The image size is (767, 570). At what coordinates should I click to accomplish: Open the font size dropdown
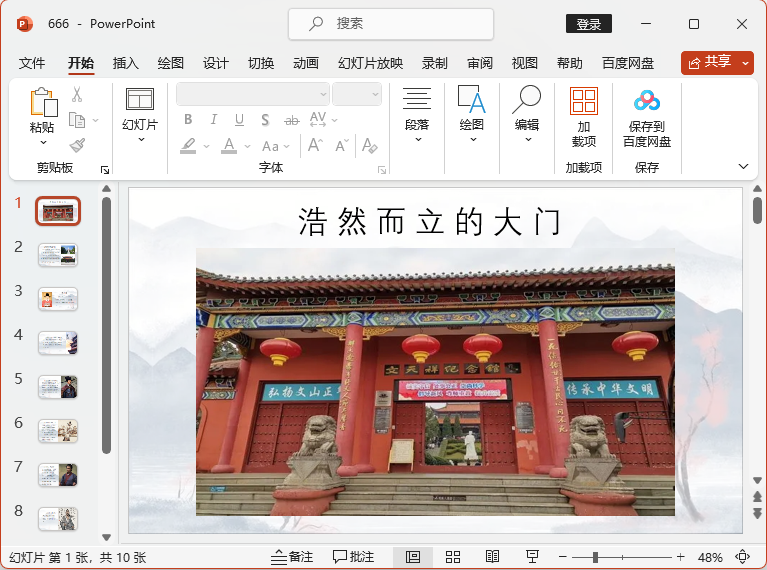click(x=375, y=94)
